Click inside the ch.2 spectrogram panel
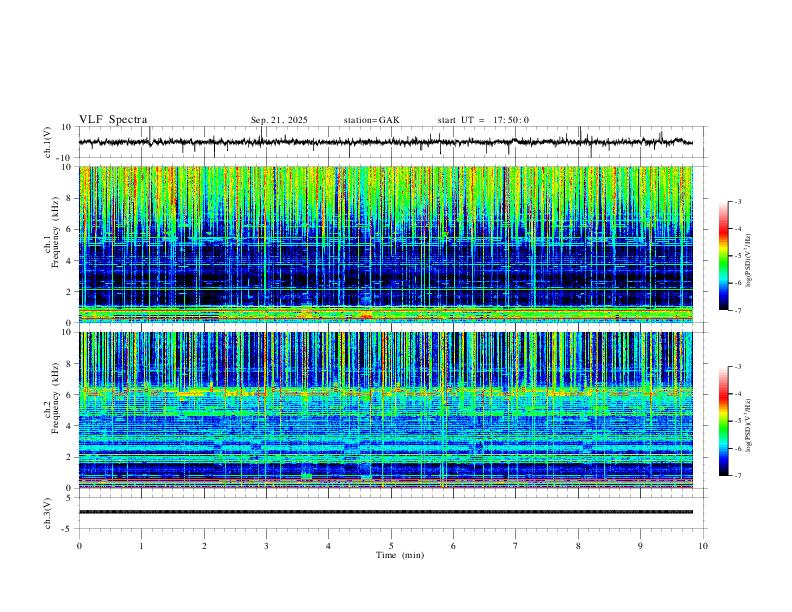Image resolution: width=792 pixels, height=612 pixels. pyautogui.click(x=386, y=410)
